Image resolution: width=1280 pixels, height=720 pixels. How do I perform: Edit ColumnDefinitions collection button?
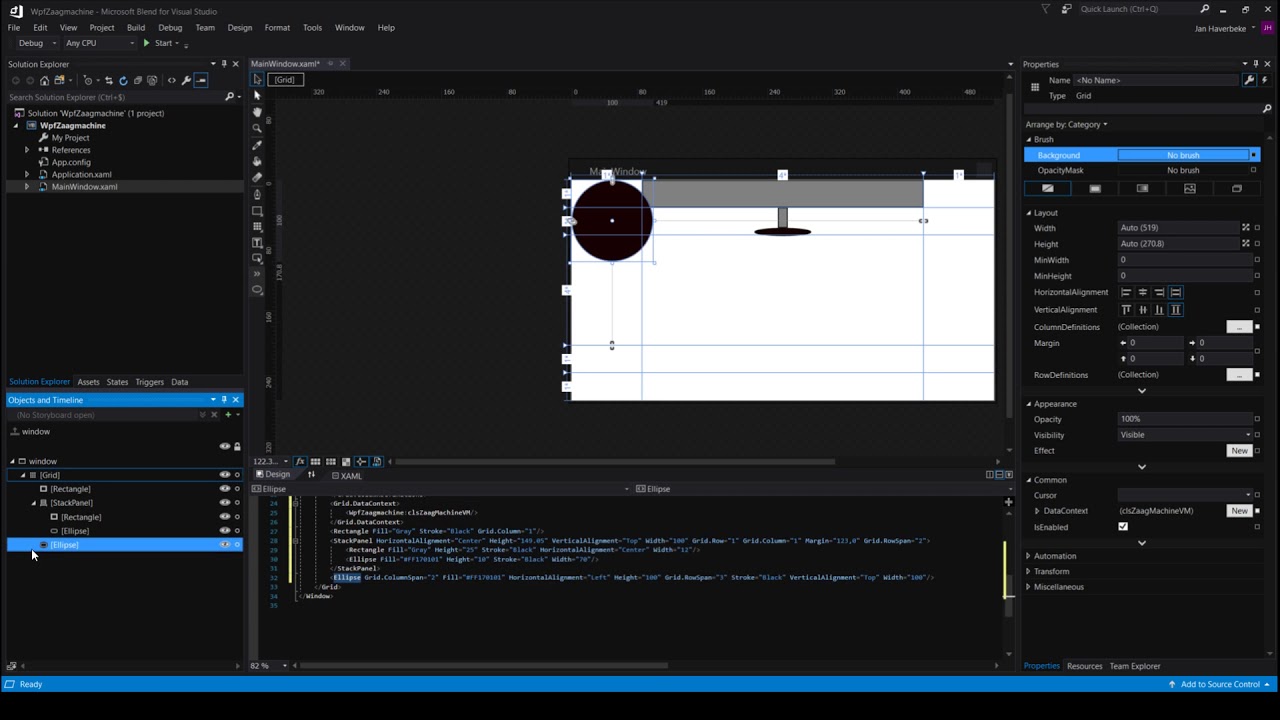click(1239, 327)
